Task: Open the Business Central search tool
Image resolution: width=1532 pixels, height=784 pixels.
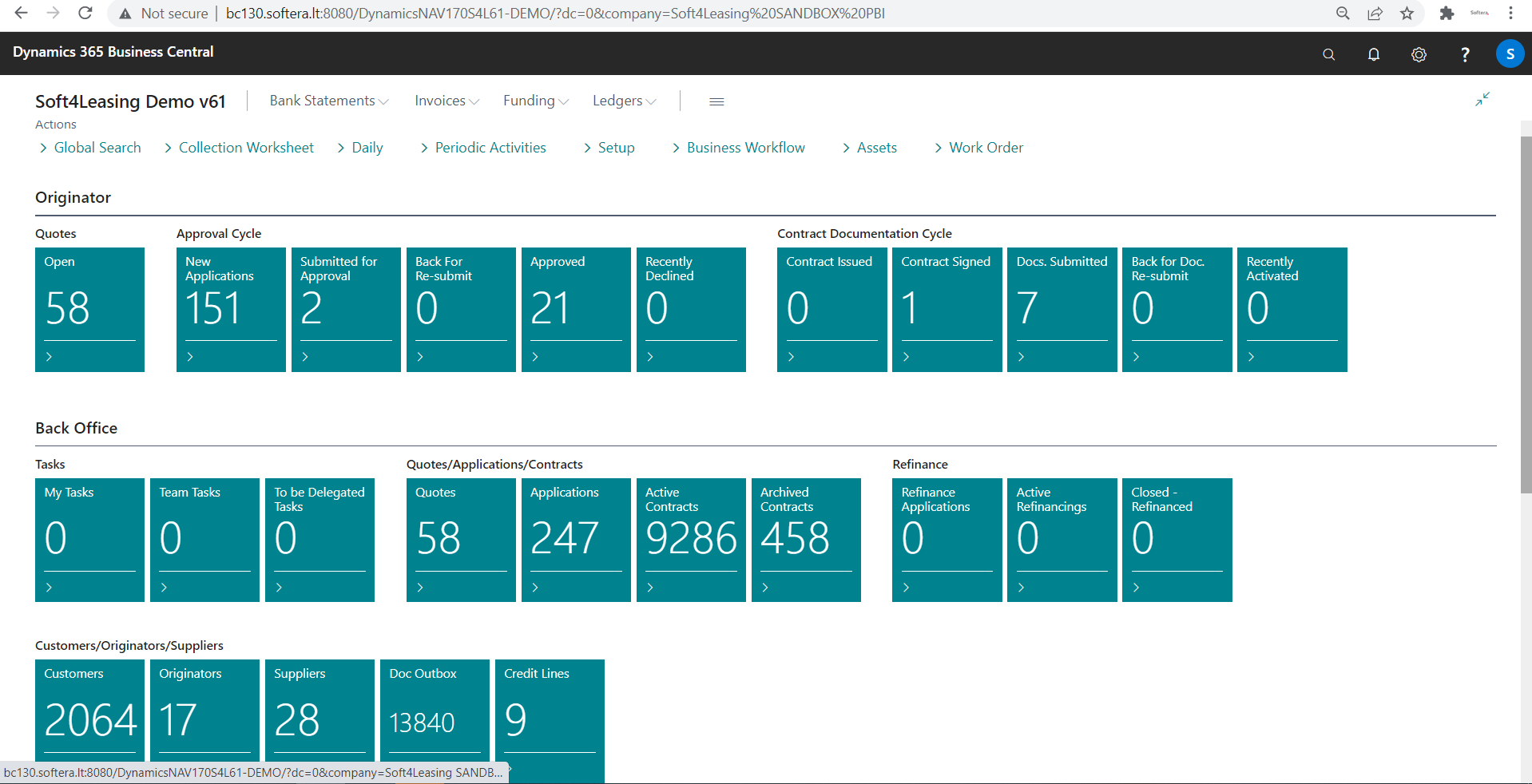Action: pos(1328,54)
